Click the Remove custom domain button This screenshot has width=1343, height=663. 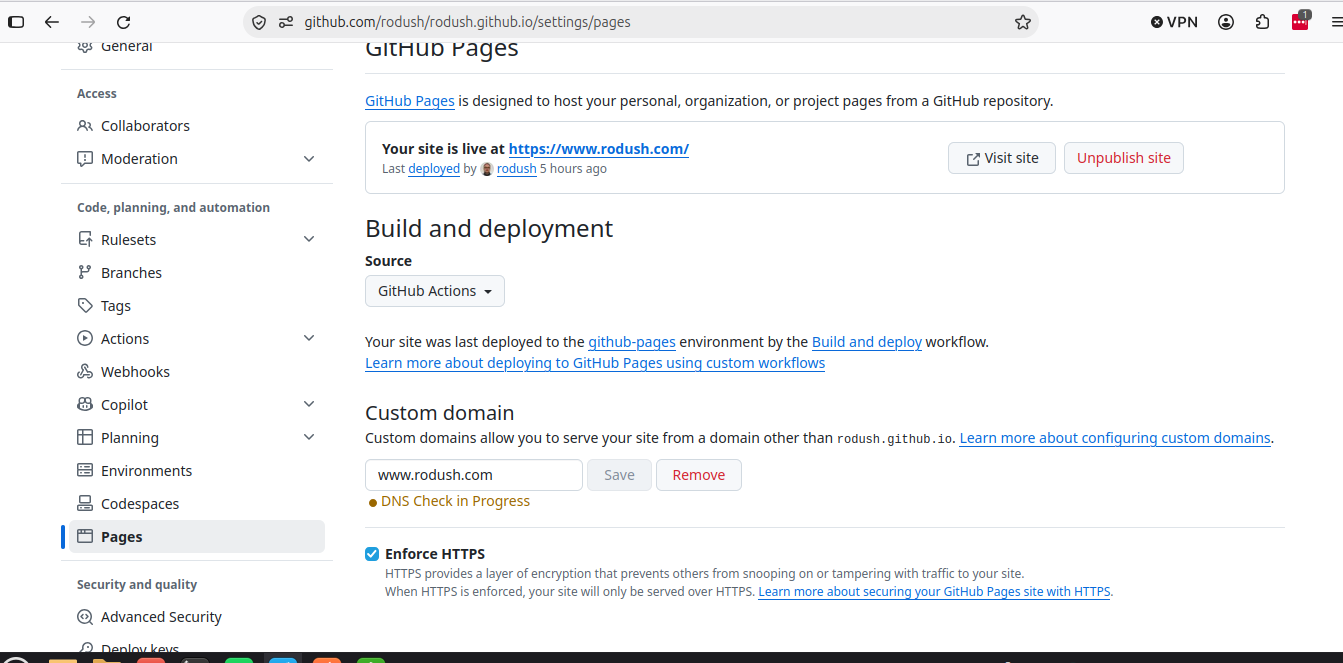point(699,475)
